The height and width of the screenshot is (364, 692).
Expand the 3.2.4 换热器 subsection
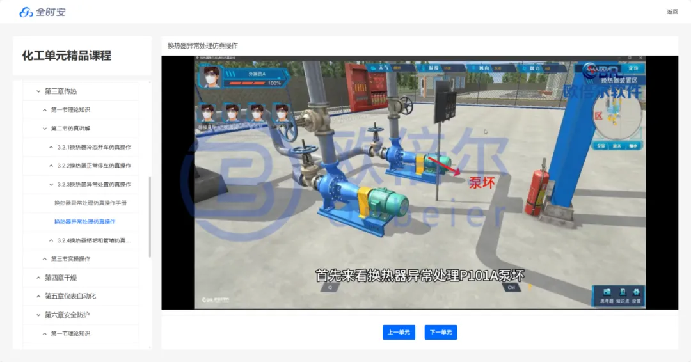[51, 240]
